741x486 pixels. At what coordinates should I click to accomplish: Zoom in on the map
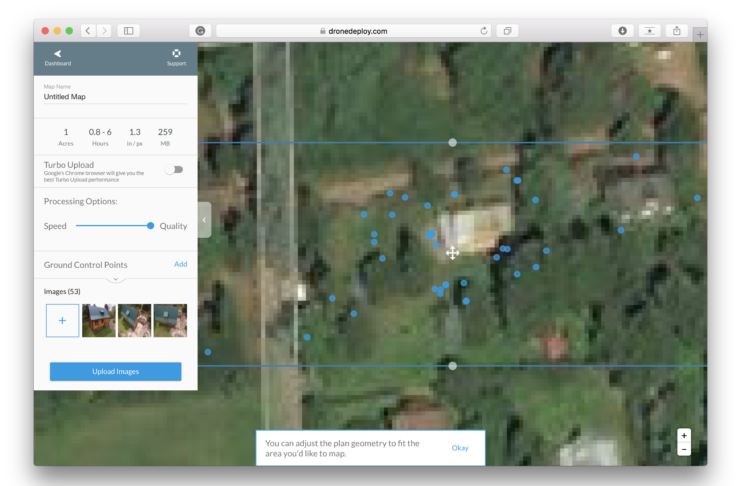(x=684, y=435)
